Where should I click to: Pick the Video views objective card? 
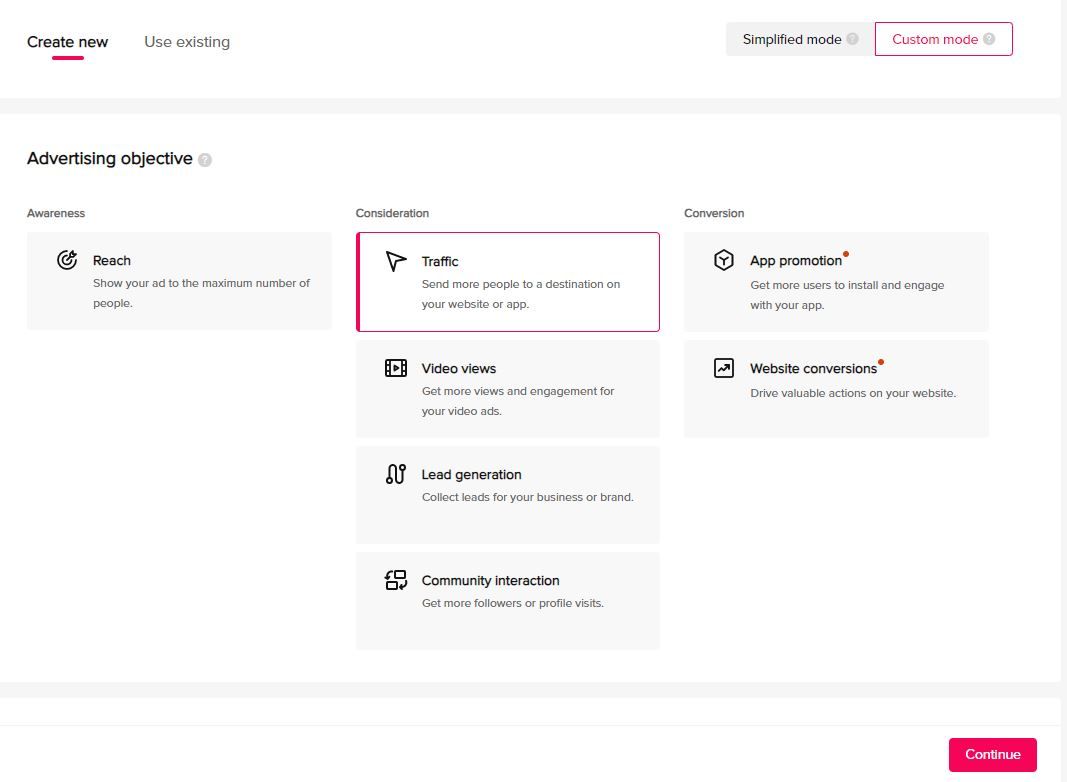click(x=508, y=388)
